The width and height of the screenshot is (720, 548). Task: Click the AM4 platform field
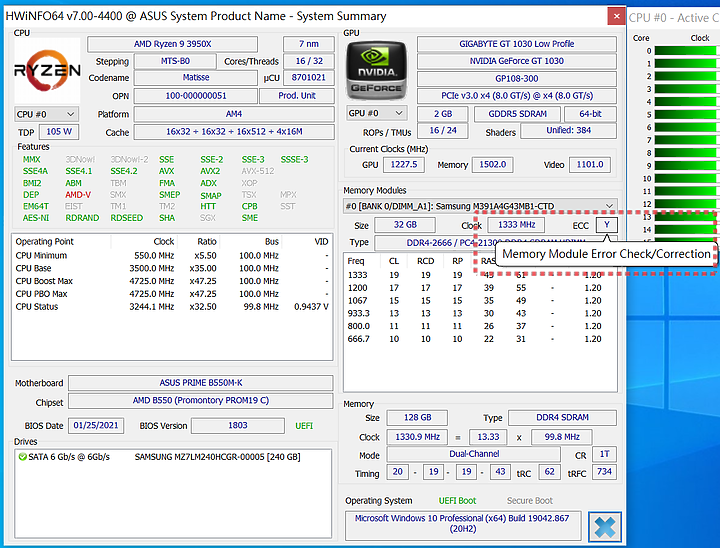(x=234, y=114)
